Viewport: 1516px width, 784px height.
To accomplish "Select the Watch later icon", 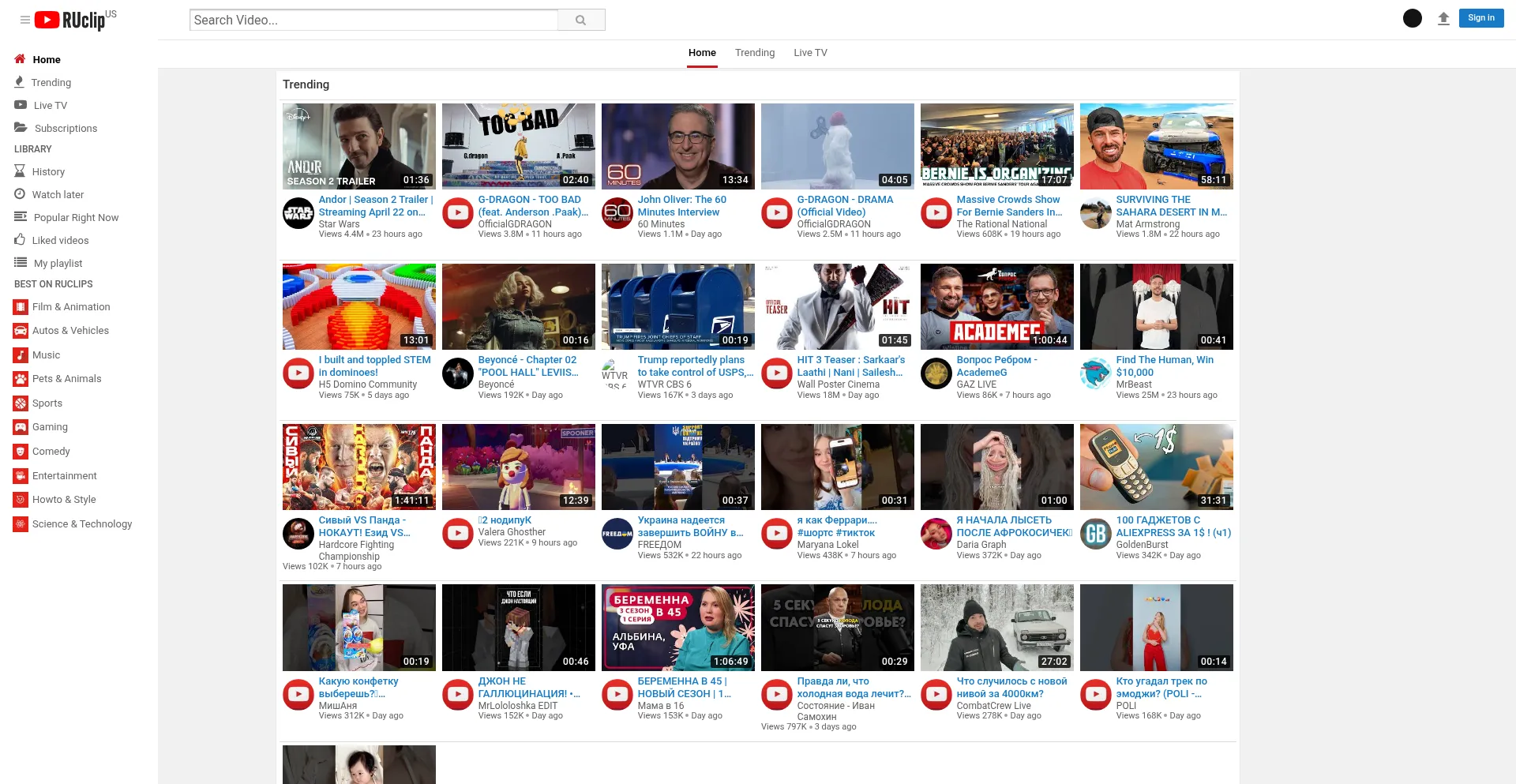I will [x=20, y=194].
